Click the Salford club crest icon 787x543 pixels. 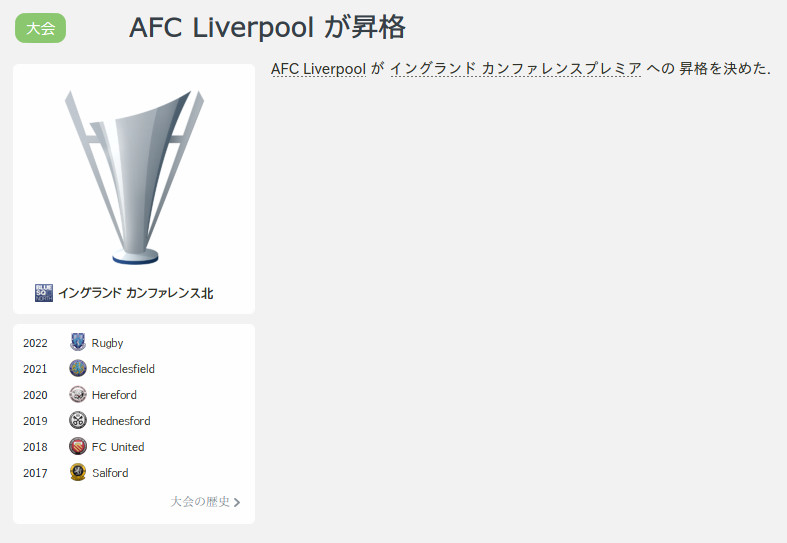[x=78, y=472]
